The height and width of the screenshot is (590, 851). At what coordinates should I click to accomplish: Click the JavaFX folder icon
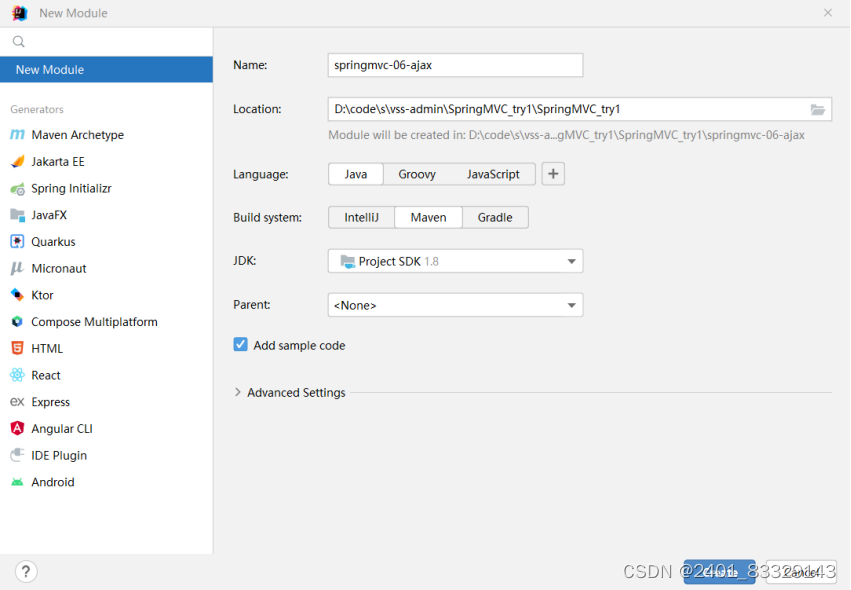pos(17,215)
